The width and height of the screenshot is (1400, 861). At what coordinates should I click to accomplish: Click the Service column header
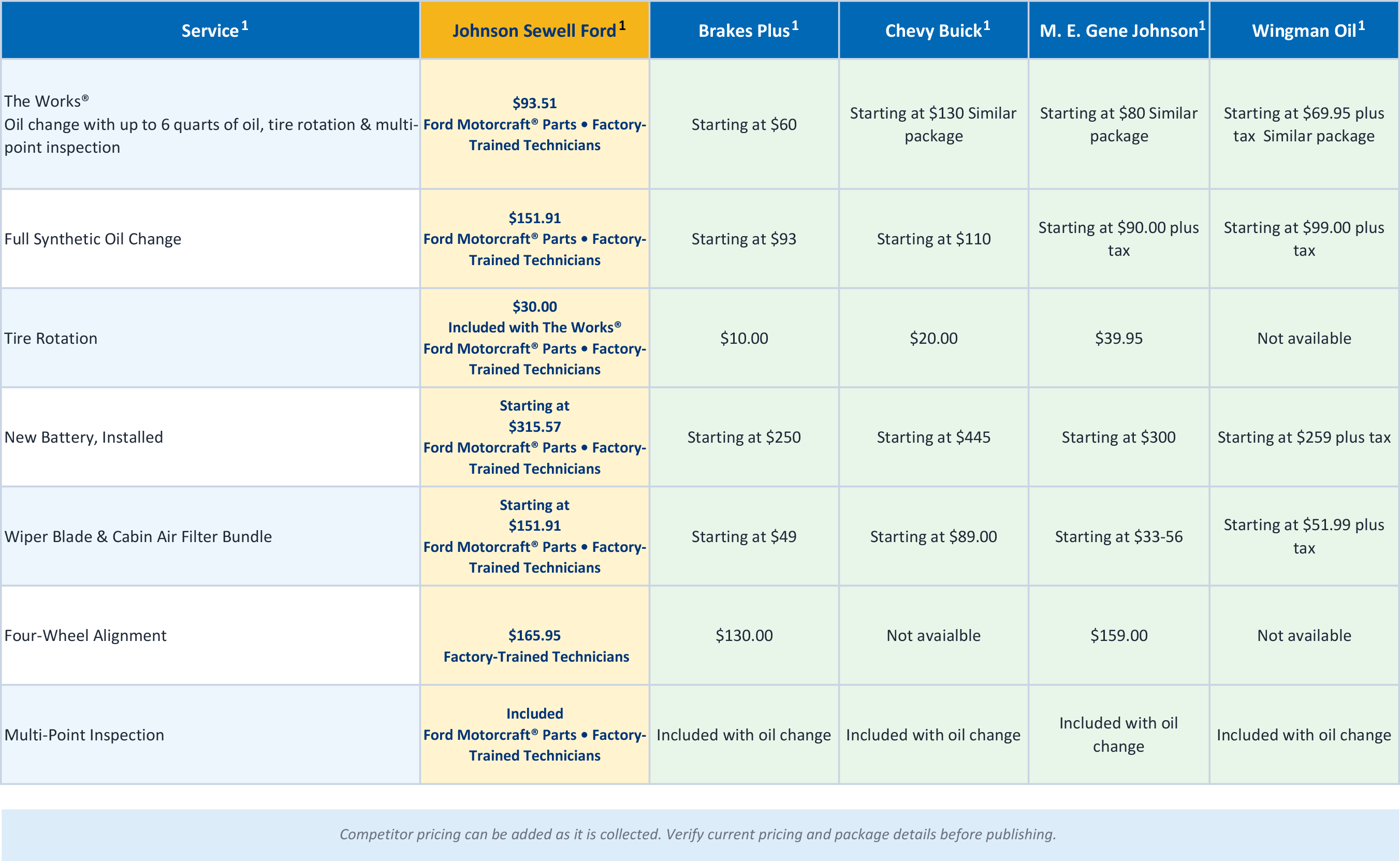(x=211, y=30)
